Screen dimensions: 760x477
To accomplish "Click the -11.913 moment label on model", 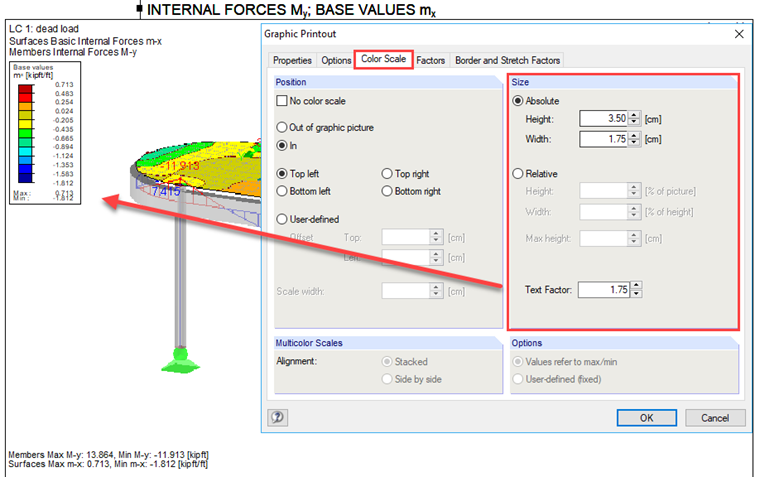I will pos(182,166).
